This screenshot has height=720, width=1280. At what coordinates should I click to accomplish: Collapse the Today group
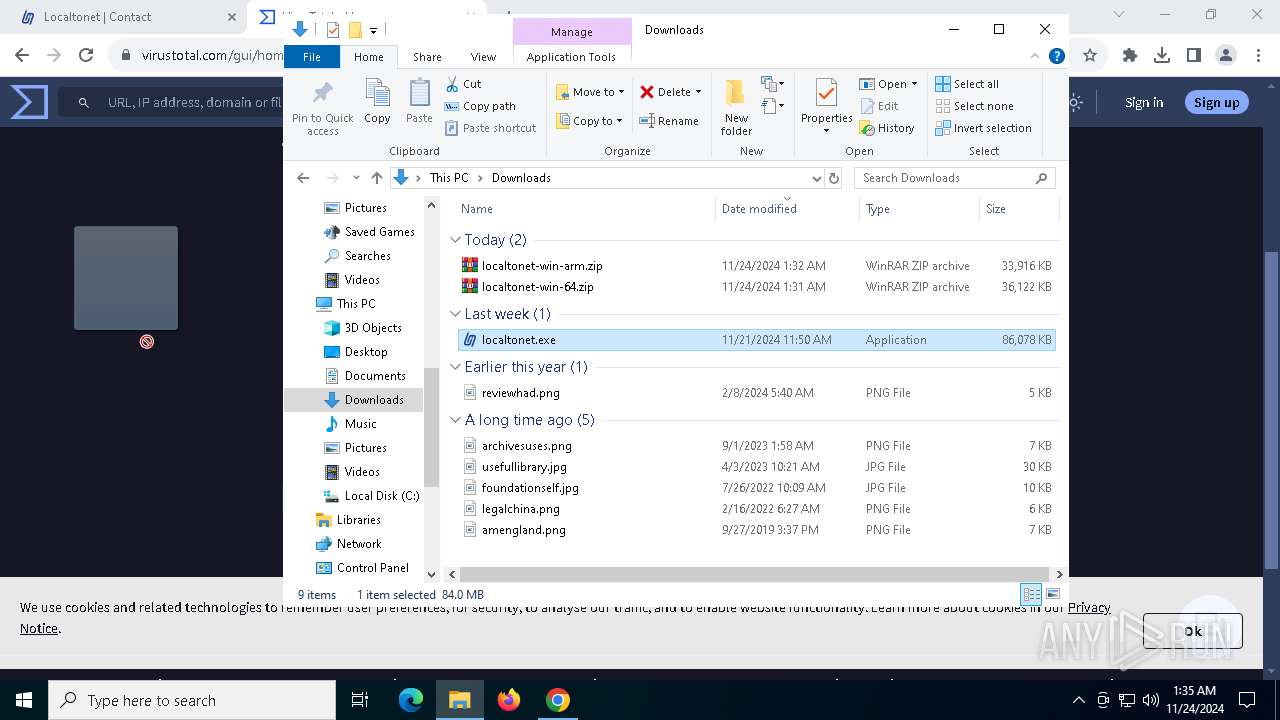coord(456,240)
